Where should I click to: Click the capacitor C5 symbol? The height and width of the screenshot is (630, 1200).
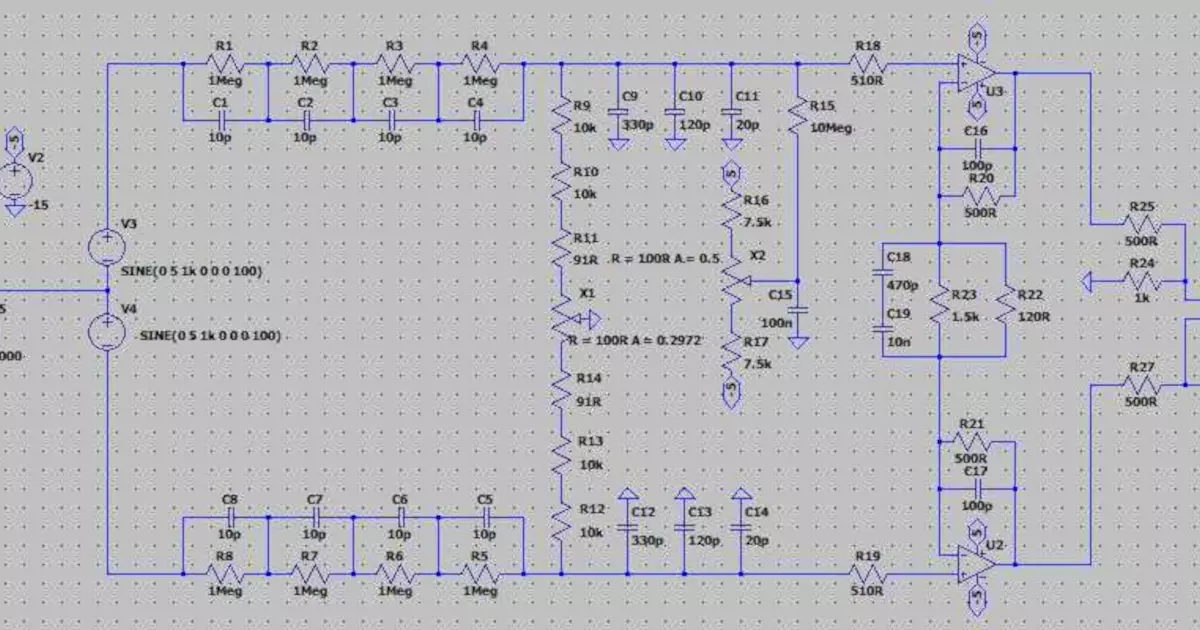[x=485, y=517]
